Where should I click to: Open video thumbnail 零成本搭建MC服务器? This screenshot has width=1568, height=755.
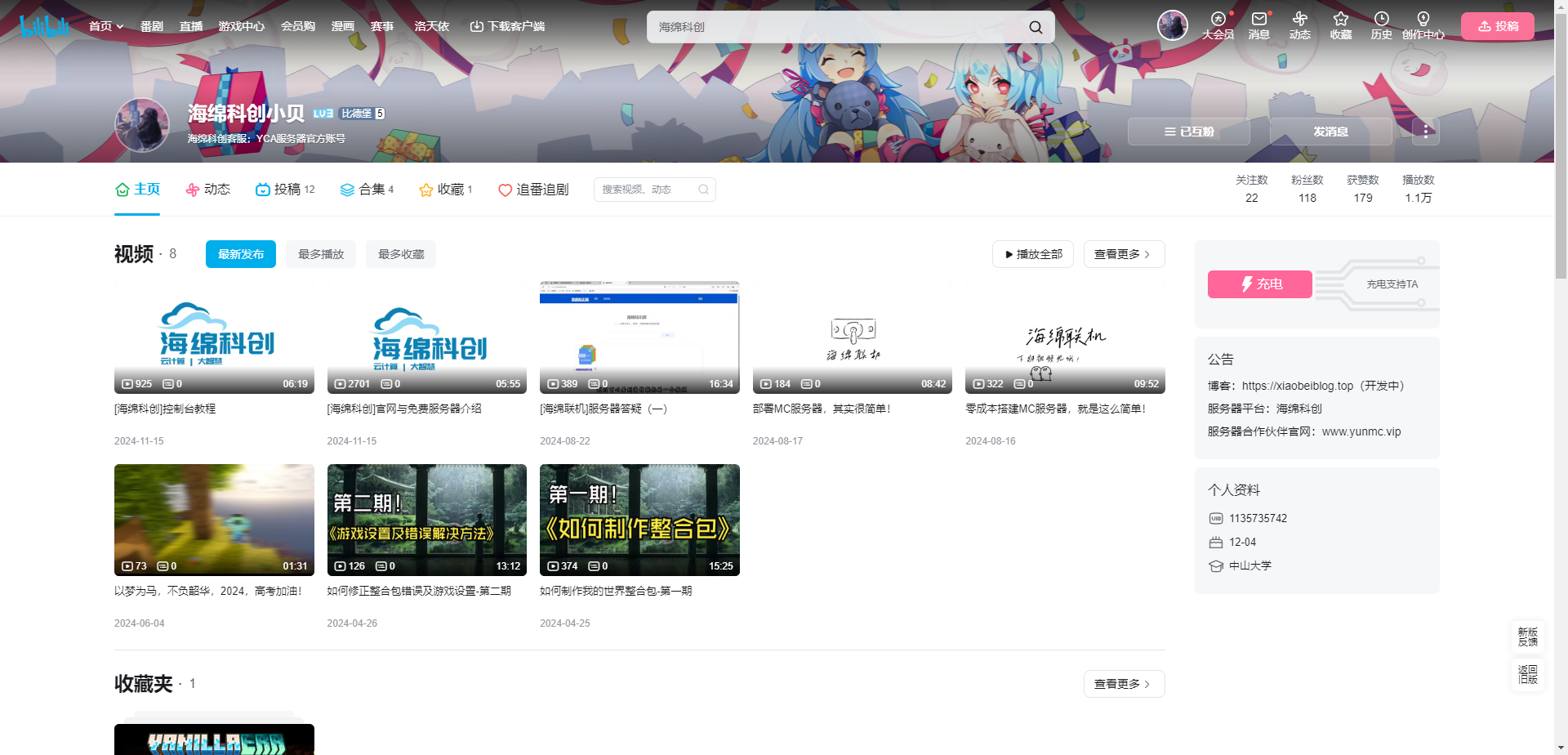pos(1065,337)
